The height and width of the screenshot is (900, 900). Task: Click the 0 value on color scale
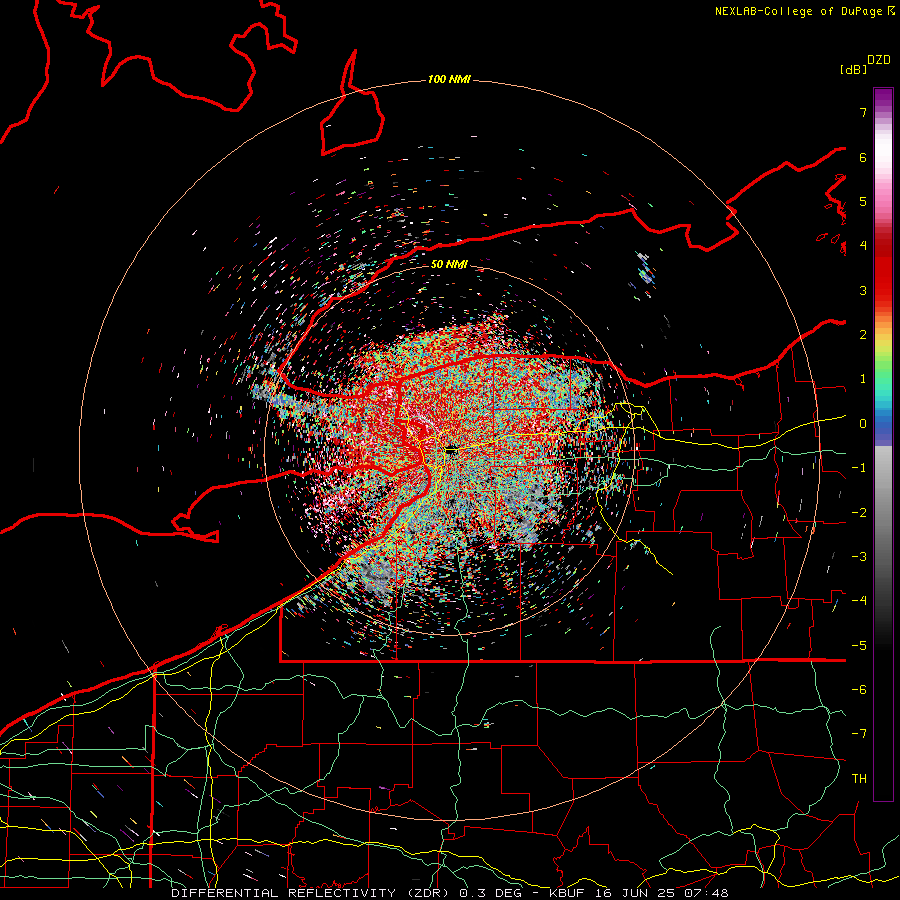click(x=863, y=424)
